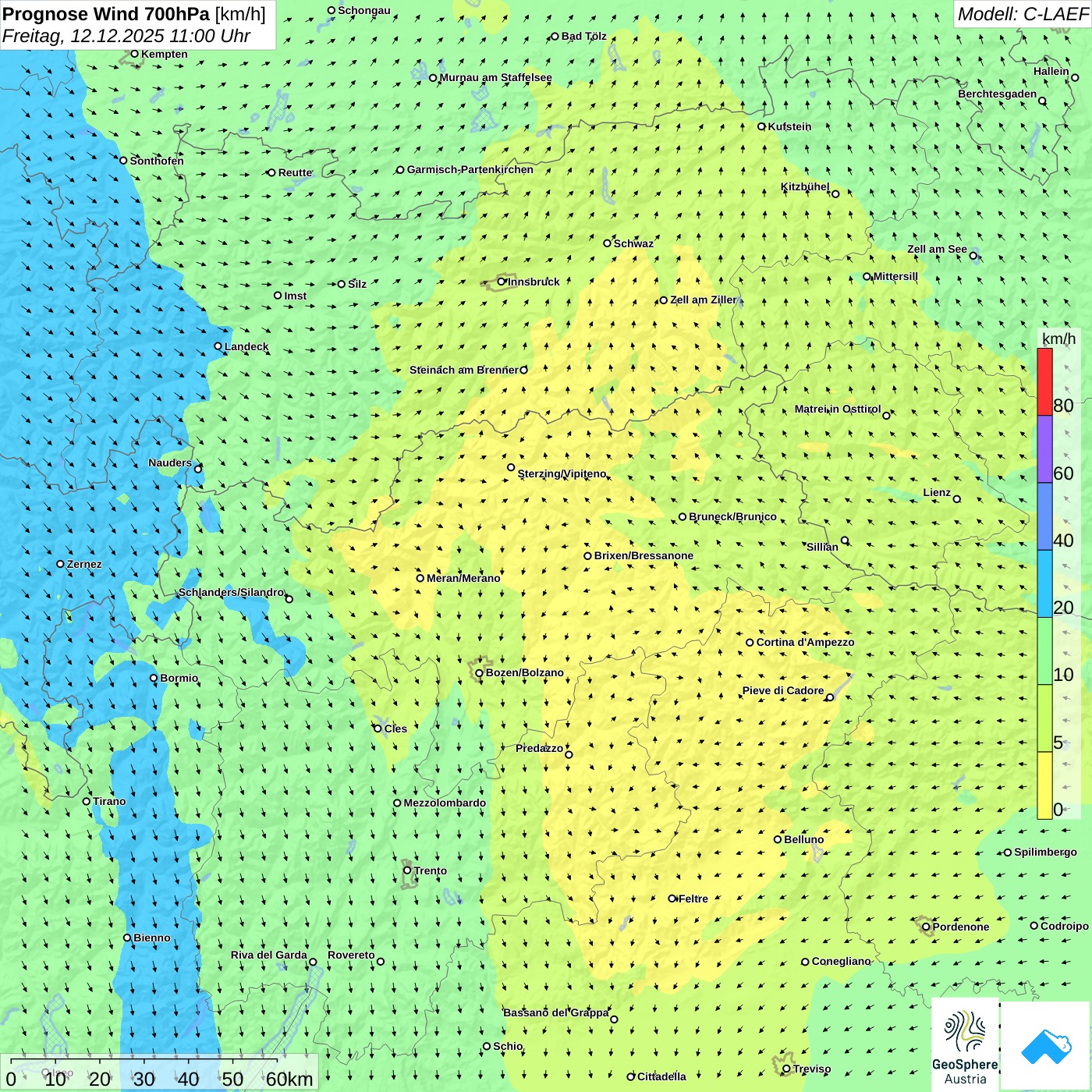This screenshot has width=1092, height=1092.
Task: Click the forecast date 'Freitag, 12.12.2025 11:00 Uhr'
Action: click(126, 36)
